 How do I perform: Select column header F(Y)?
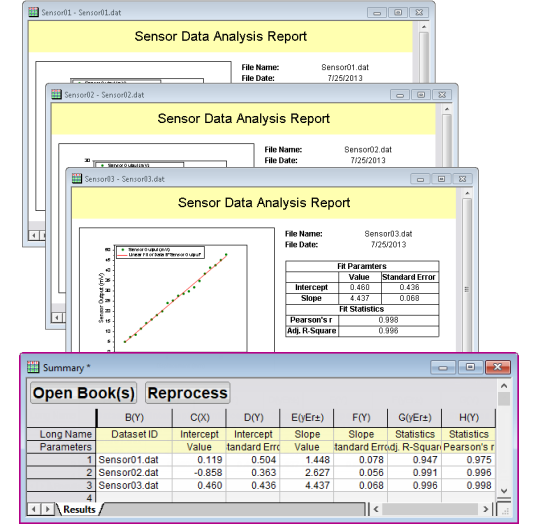pos(361,418)
